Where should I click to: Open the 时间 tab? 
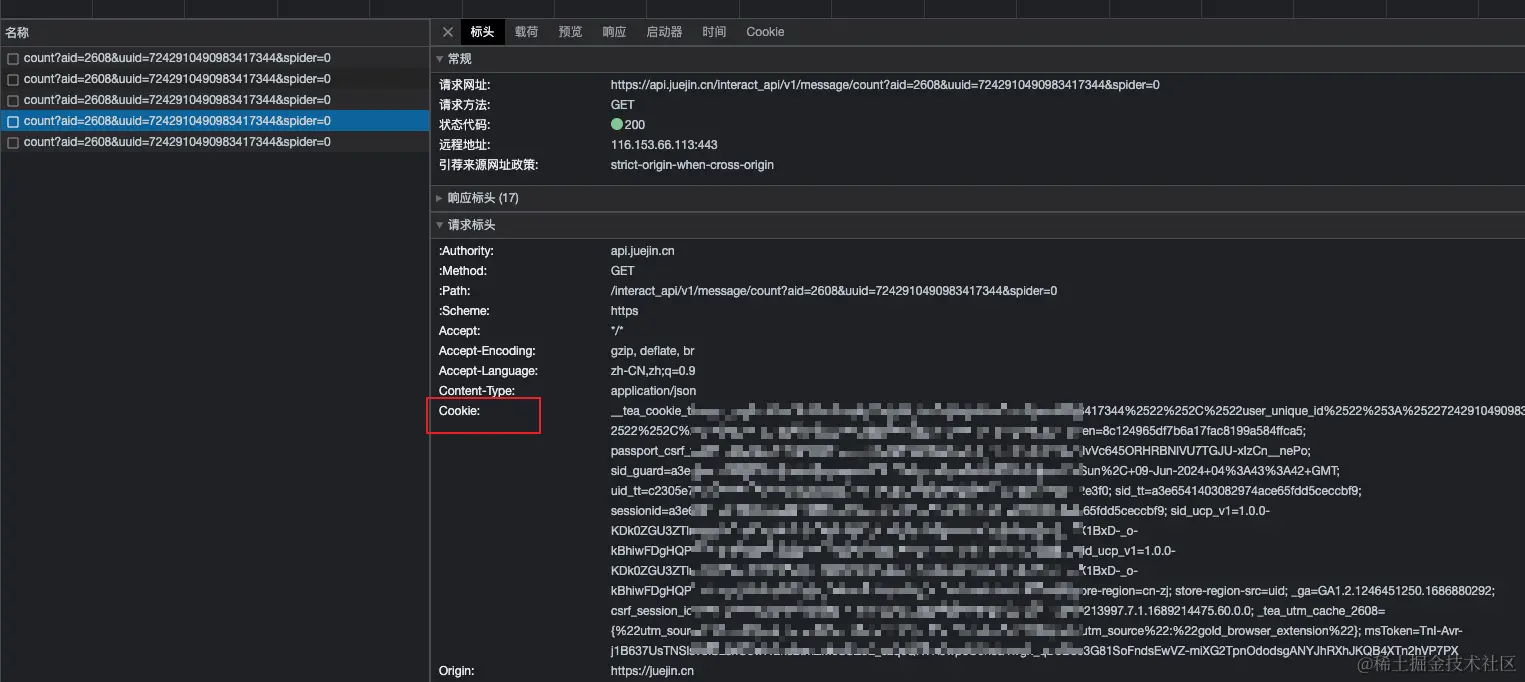(x=714, y=32)
